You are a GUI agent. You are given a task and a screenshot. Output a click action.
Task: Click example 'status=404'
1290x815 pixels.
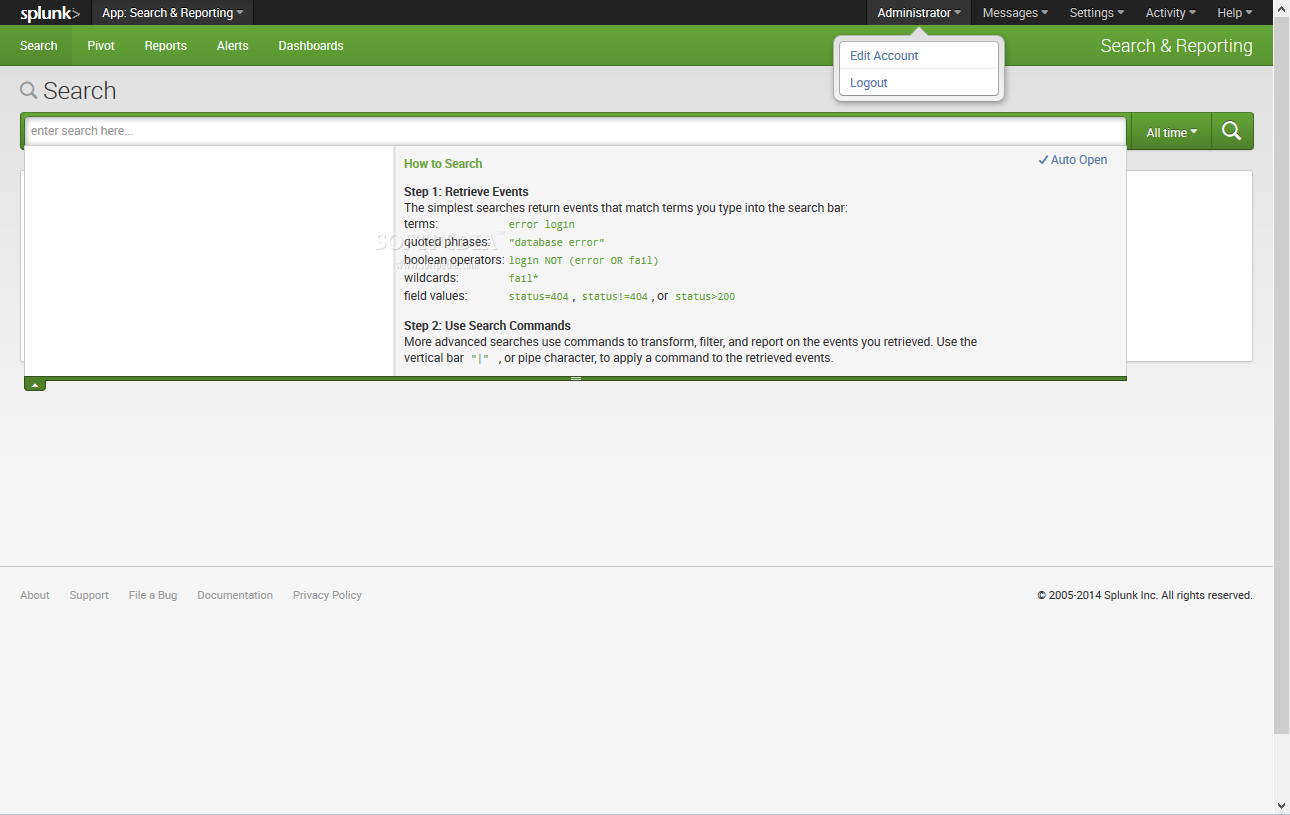tap(539, 297)
